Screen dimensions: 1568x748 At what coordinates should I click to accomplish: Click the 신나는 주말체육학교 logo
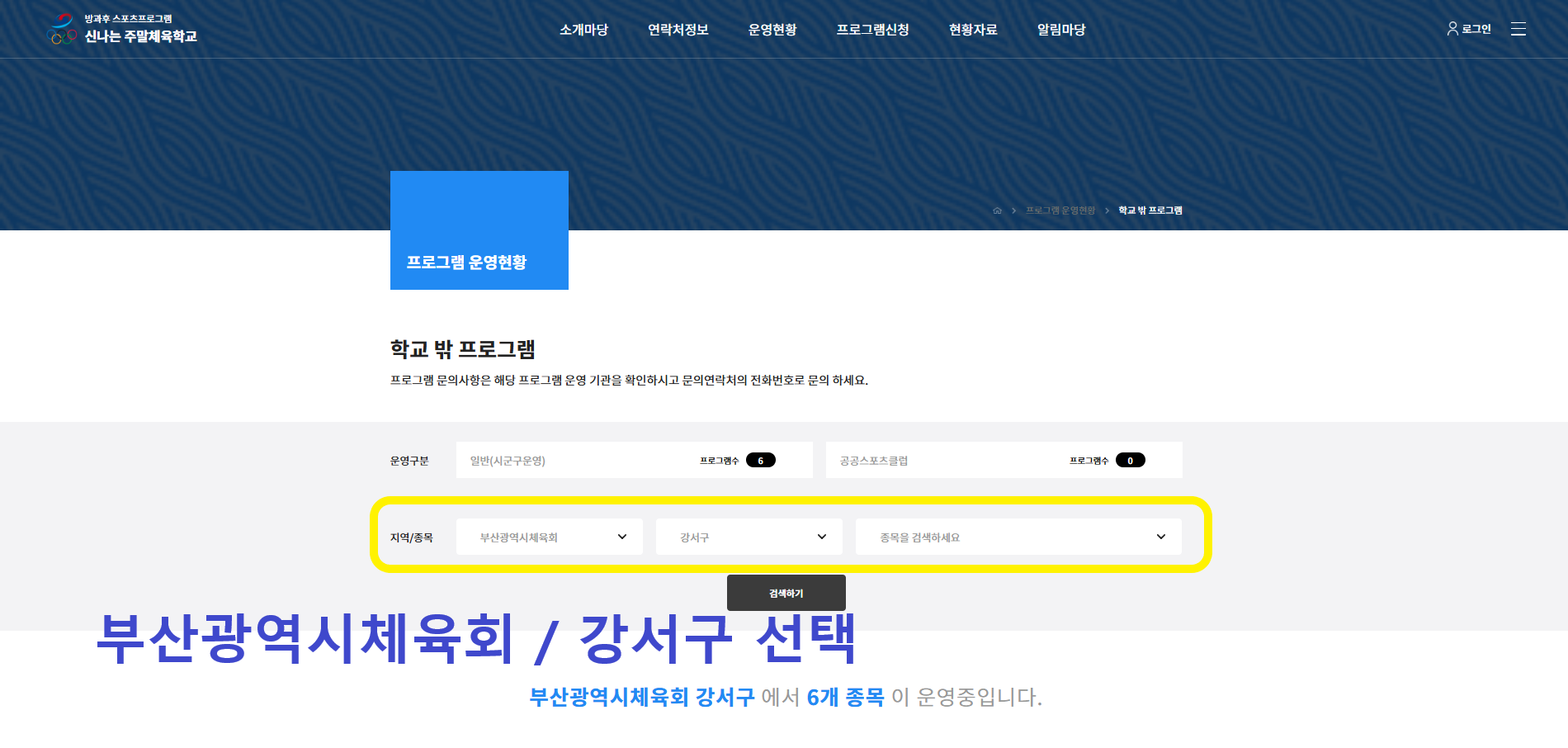click(122, 29)
